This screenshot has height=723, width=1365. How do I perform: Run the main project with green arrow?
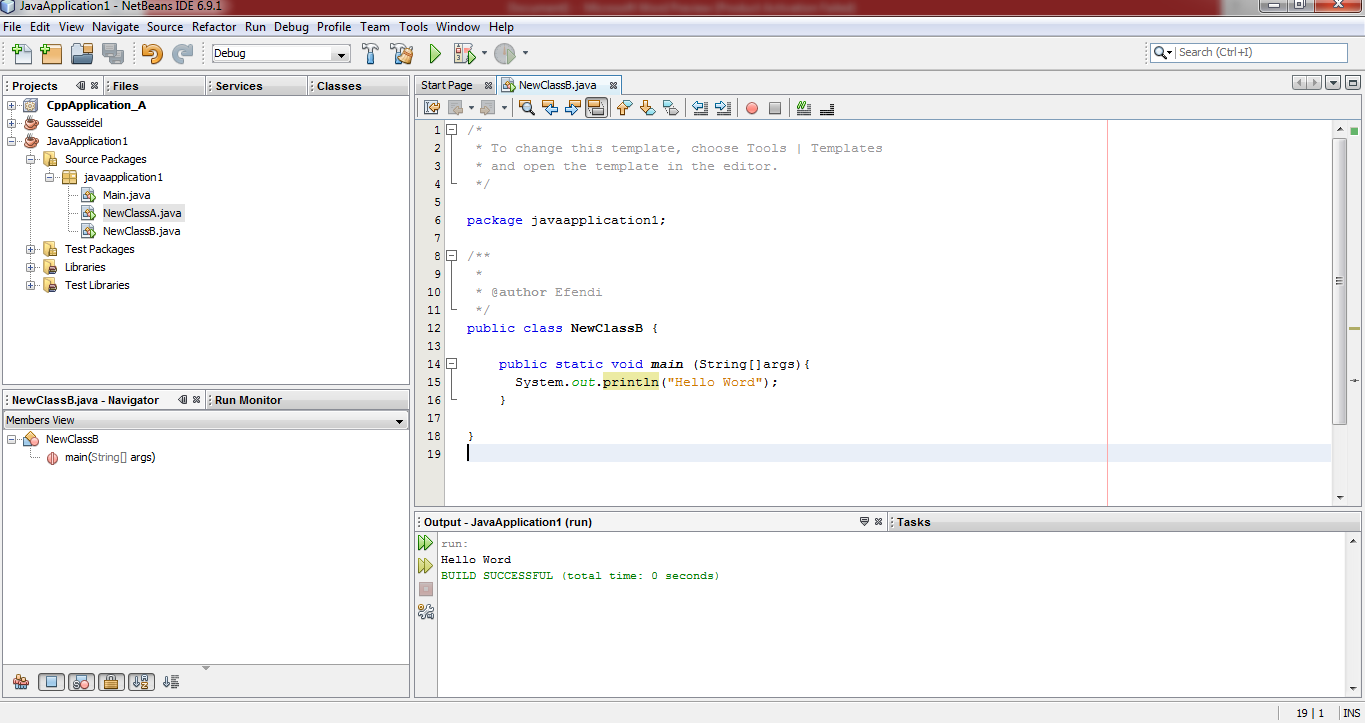[435, 54]
